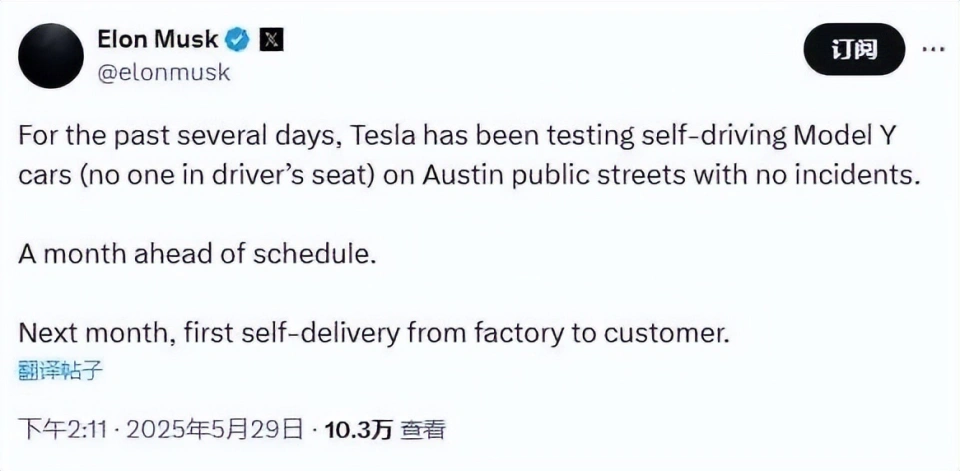Screen dimensions: 960x471
Task: Open the @elonmusk handle link
Action: pos(163,73)
